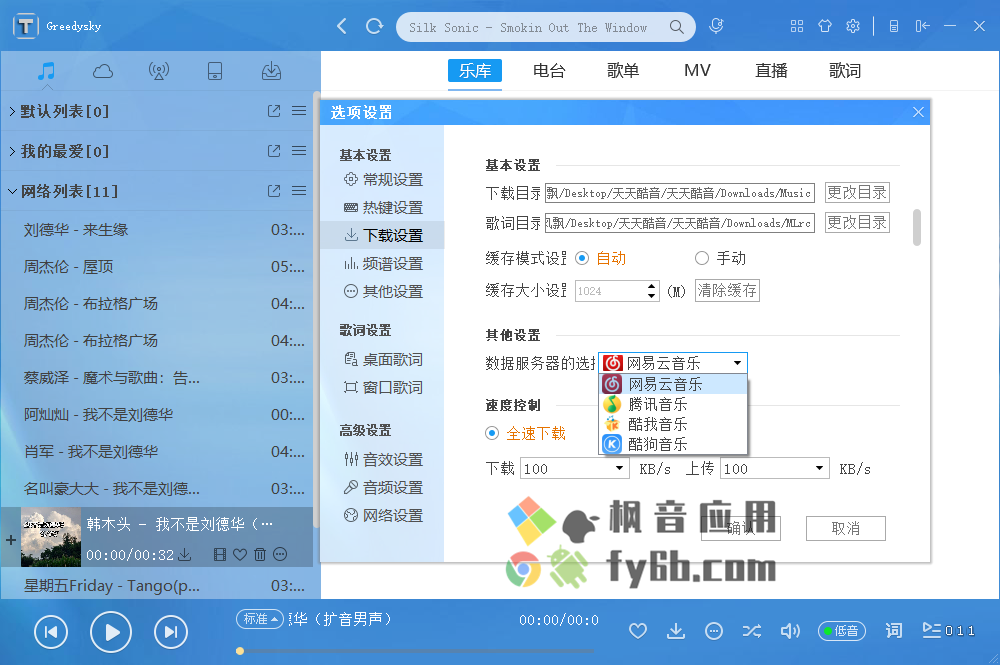The width and height of the screenshot is (1000, 665).
Task: Click the settings dialog scrollbar
Action: coord(917,227)
